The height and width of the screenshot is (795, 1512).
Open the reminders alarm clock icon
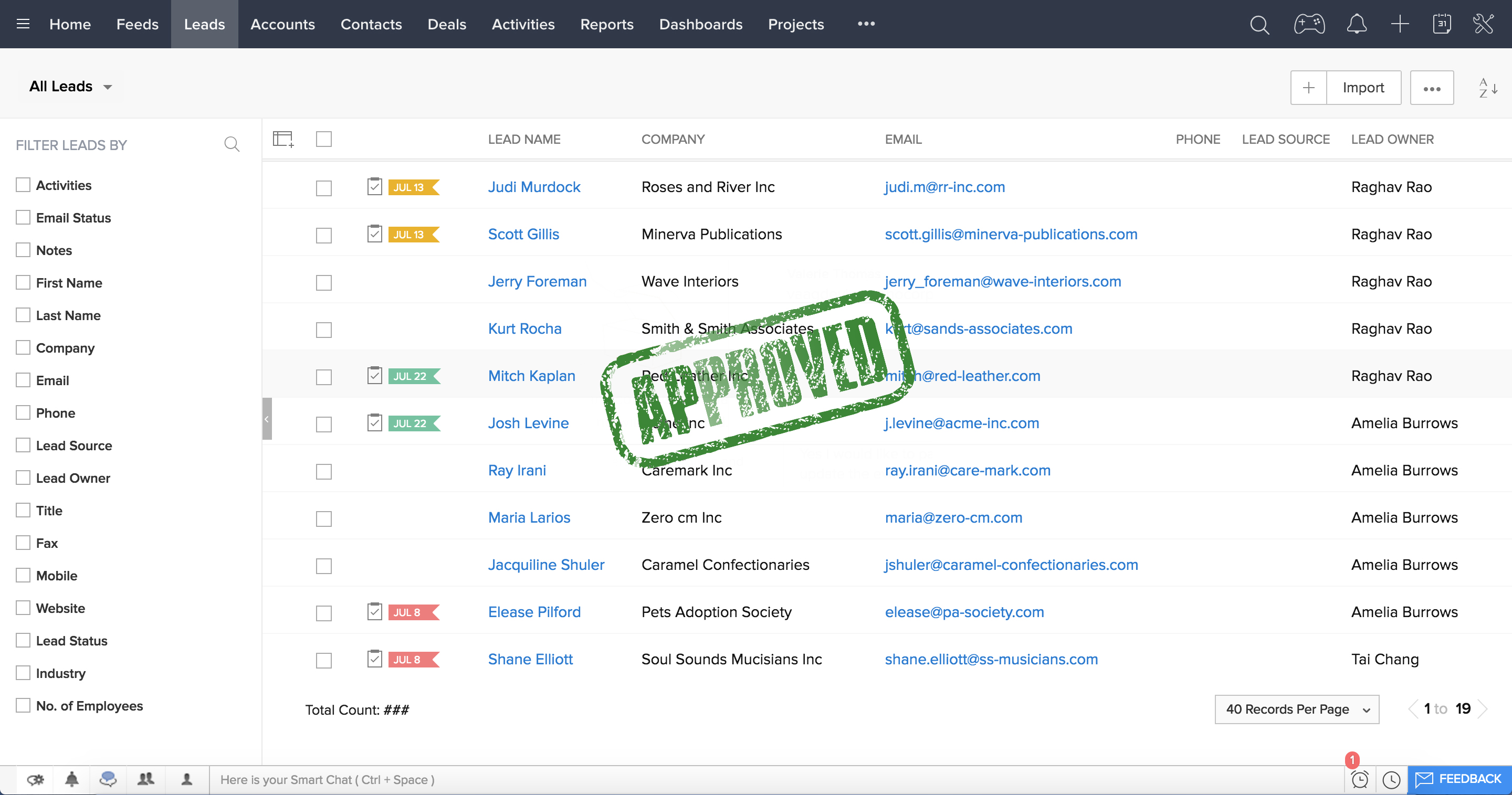click(1359, 779)
